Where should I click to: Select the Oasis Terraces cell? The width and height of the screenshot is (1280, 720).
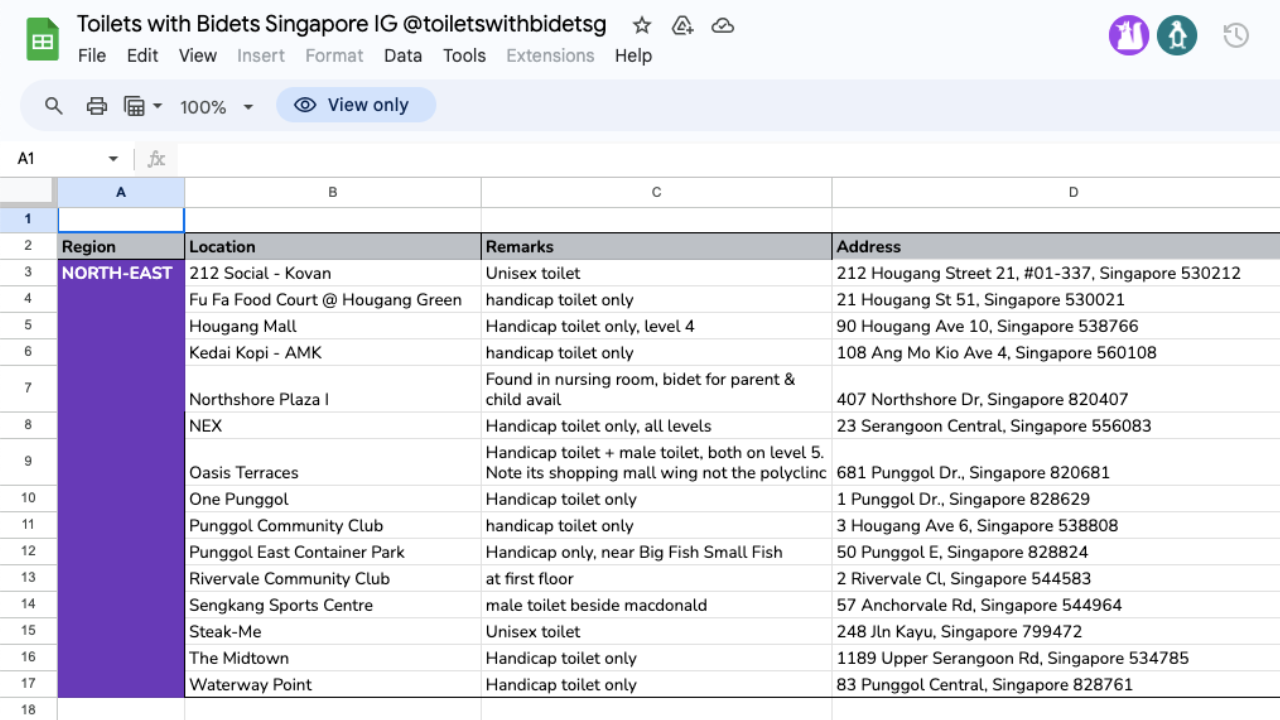click(333, 462)
